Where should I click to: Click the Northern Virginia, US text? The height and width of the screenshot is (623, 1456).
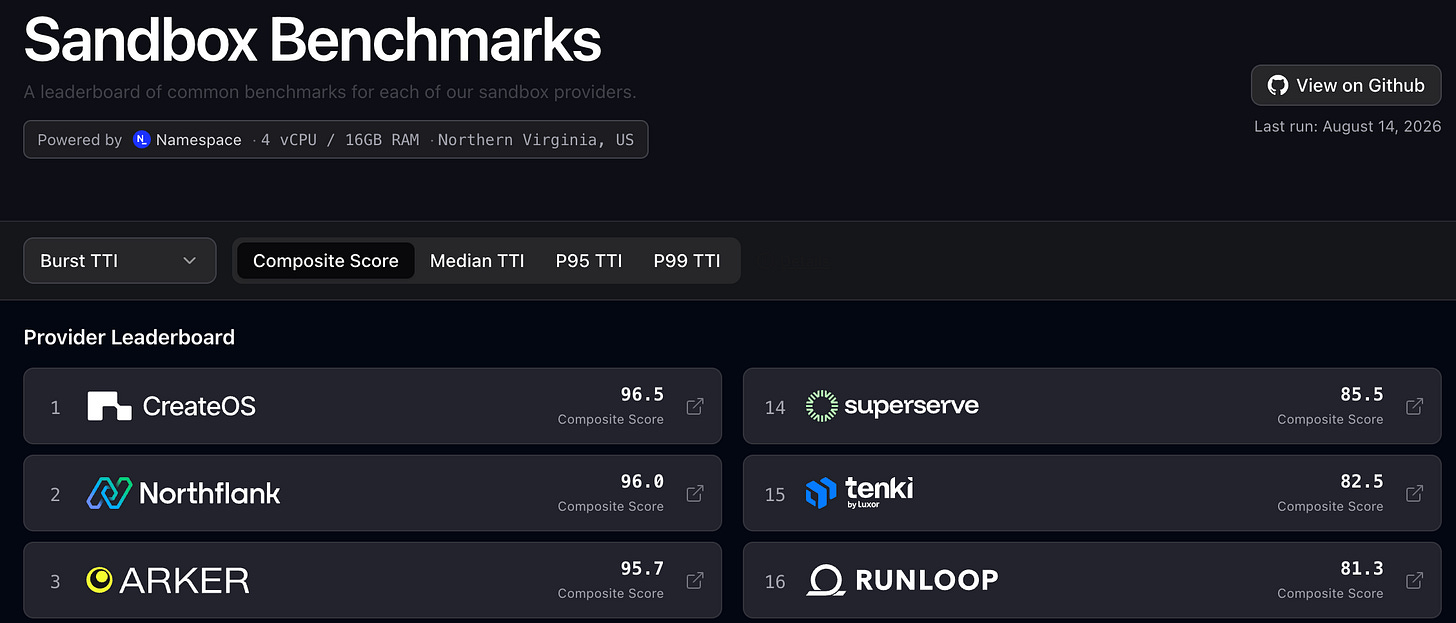[536, 140]
